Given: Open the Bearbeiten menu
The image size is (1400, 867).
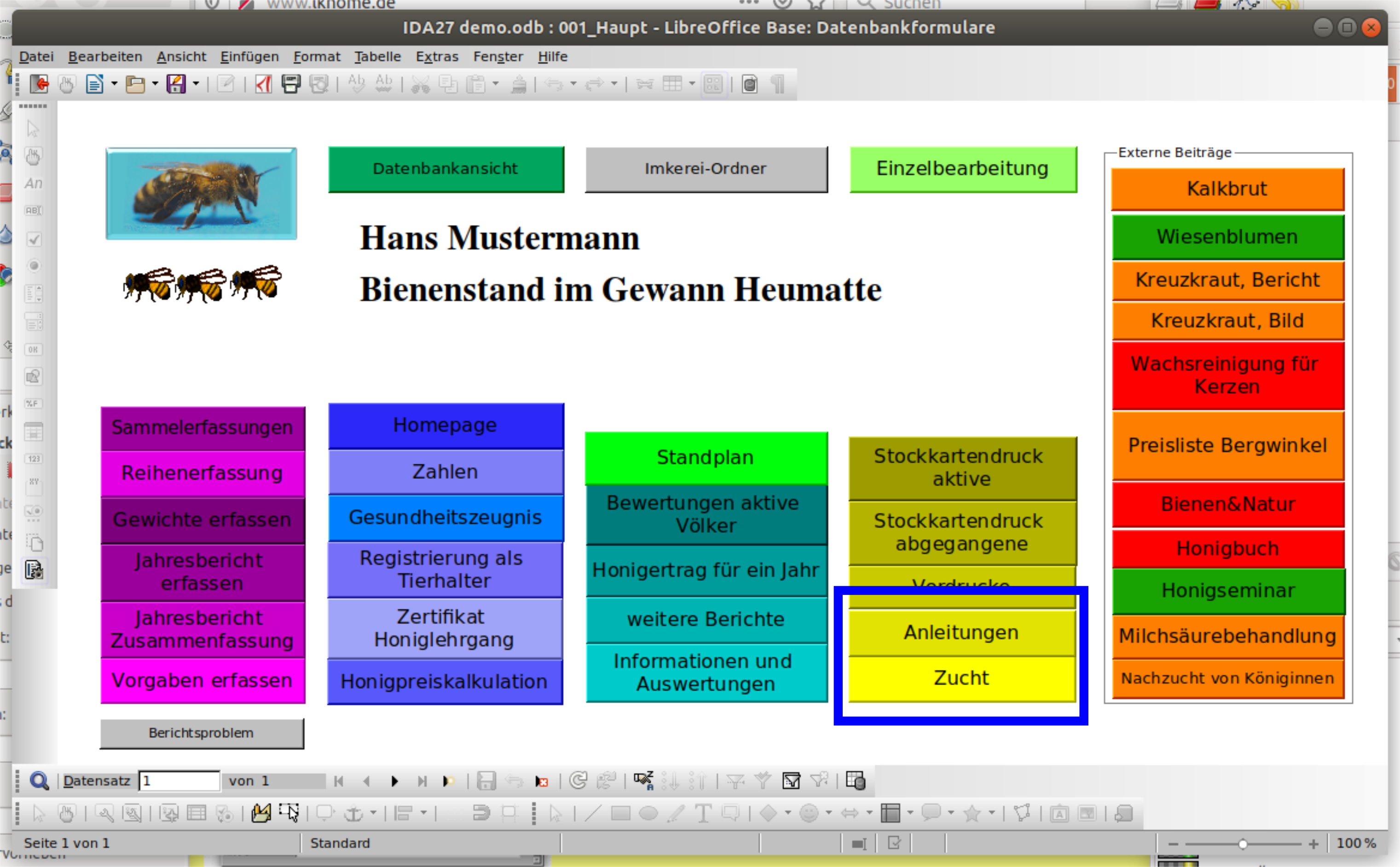Looking at the screenshot, I should click(105, 57).
